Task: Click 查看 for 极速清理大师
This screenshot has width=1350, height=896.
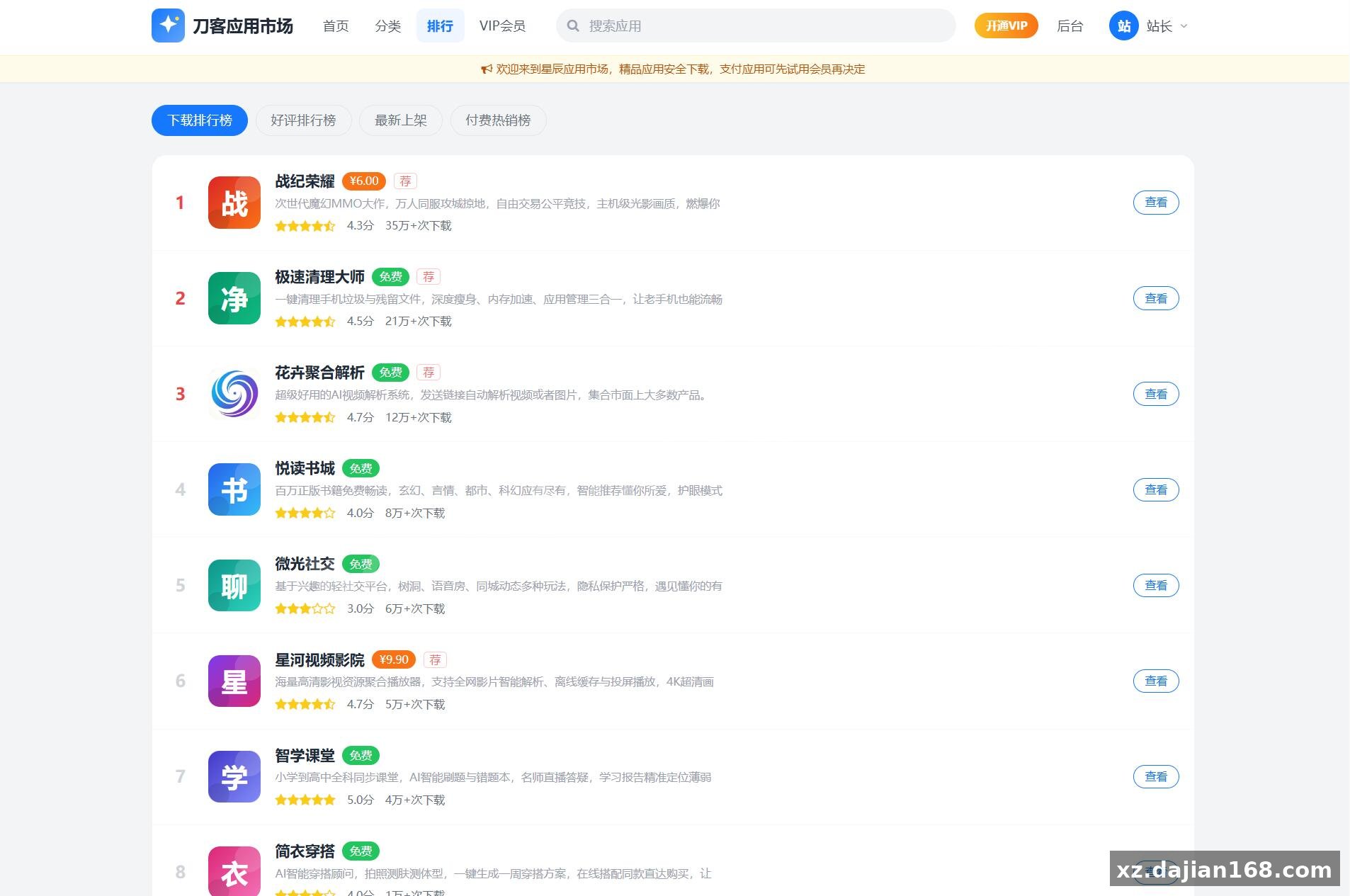Action: tap(1156, 298)
